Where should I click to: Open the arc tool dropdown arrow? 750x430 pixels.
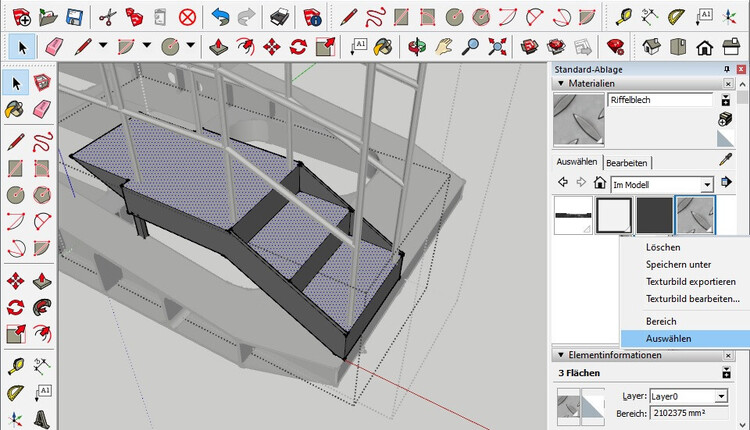click(x=147, y=47)
